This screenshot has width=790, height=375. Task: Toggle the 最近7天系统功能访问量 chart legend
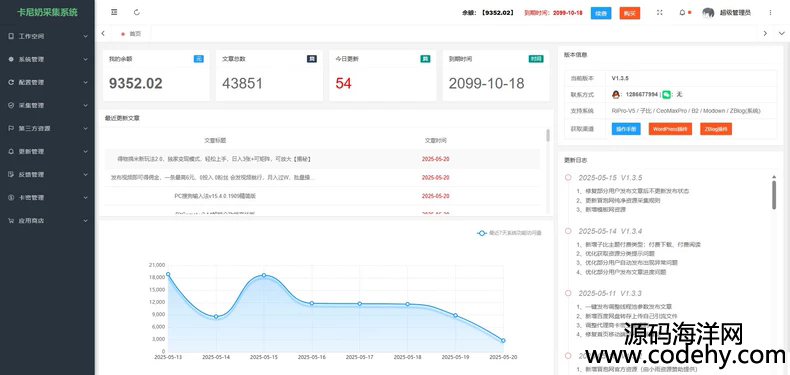509,233
